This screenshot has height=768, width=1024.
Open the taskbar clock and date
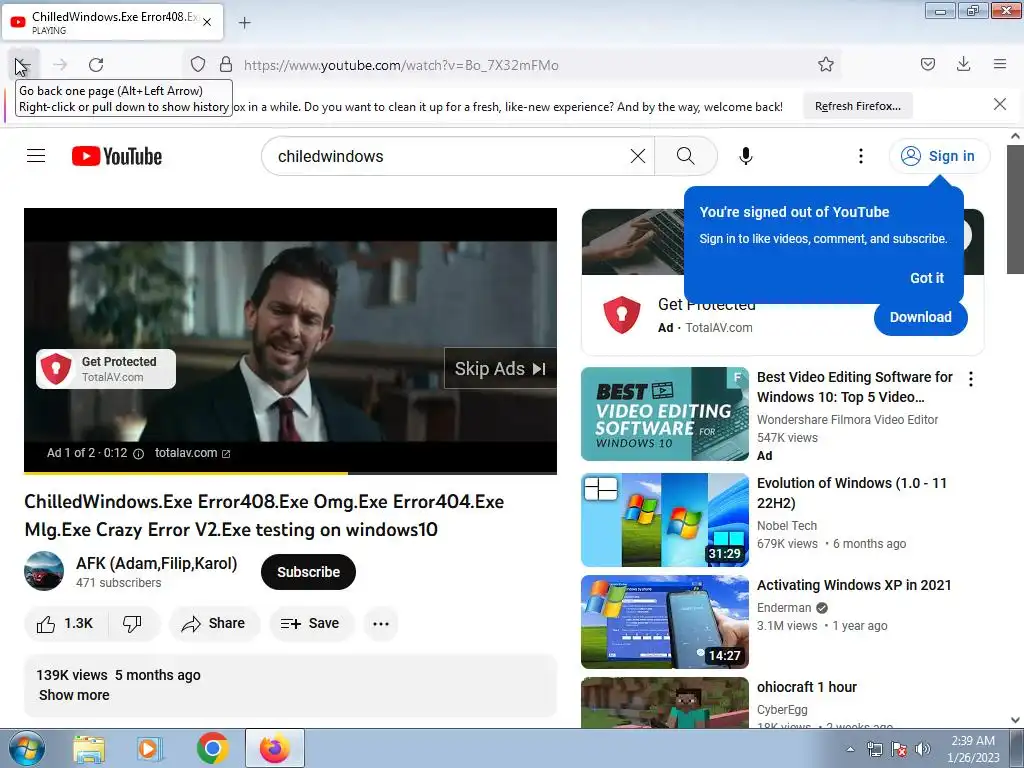pos(973,749)
